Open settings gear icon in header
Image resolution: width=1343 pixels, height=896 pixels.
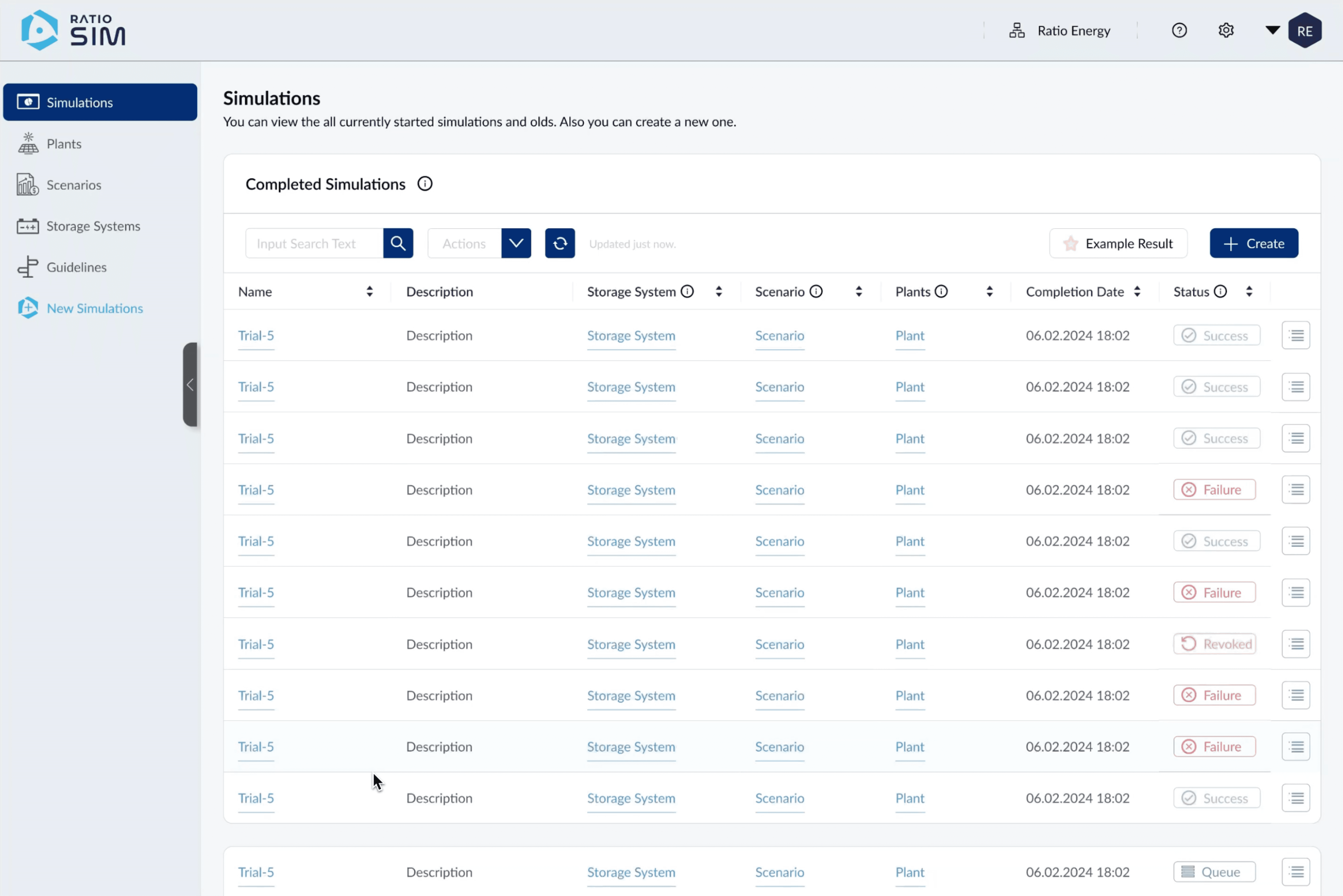click(1226, 30)
